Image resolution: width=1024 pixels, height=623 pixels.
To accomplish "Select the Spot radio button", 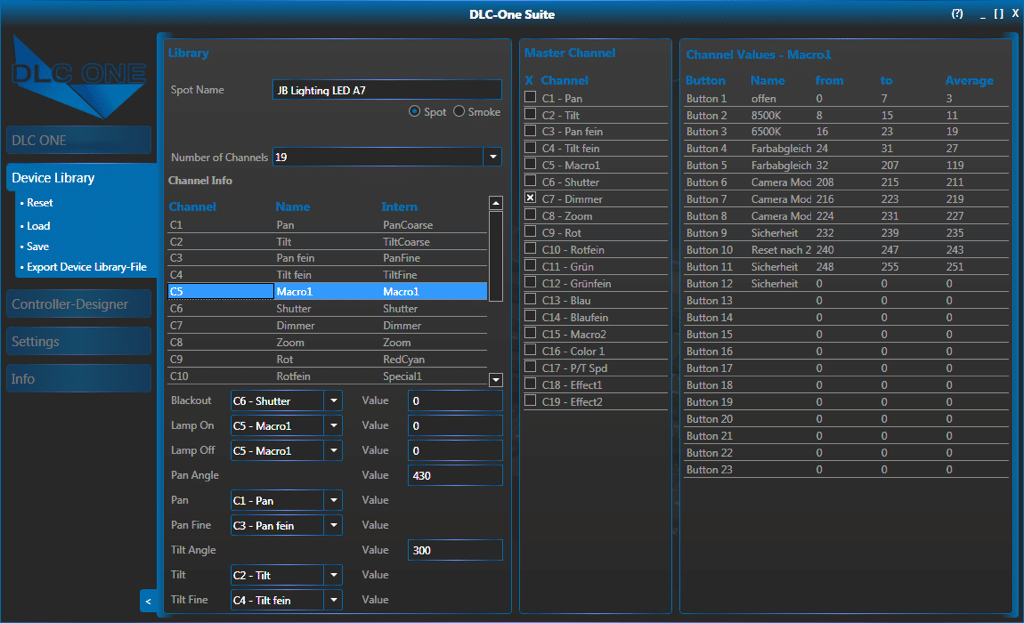I will [415, 112].
